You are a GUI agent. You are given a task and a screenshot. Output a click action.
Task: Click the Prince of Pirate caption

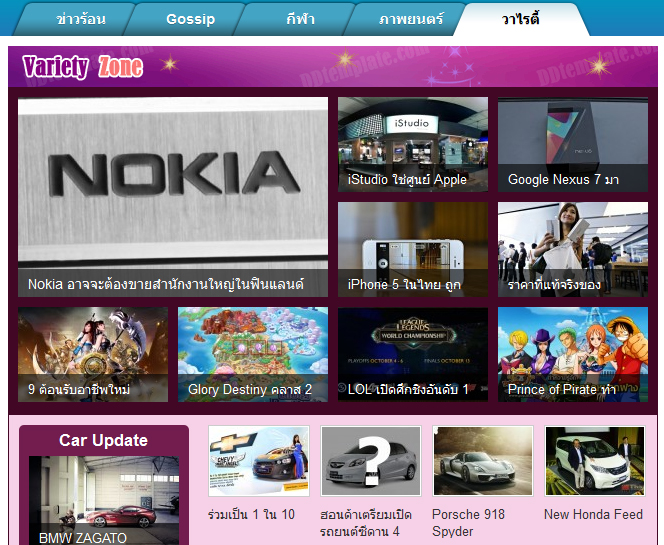[562, 389]
